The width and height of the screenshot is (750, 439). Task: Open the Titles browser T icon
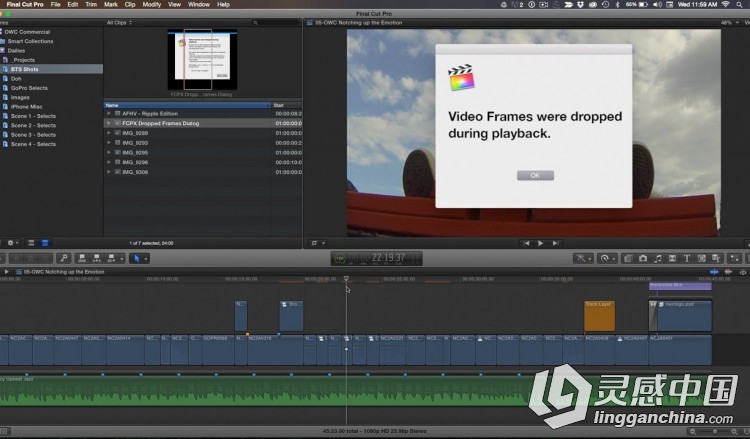click(687, 258)
